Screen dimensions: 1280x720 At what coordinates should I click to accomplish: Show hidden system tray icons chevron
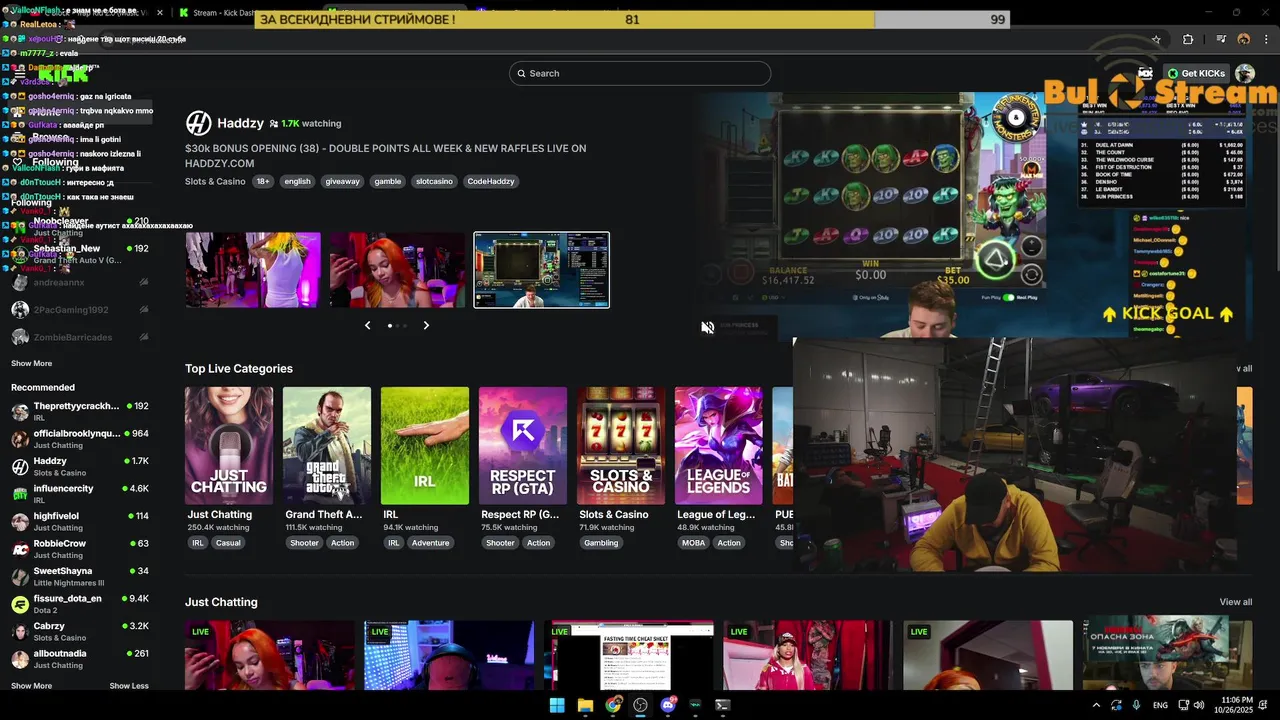coord(1096,705)
